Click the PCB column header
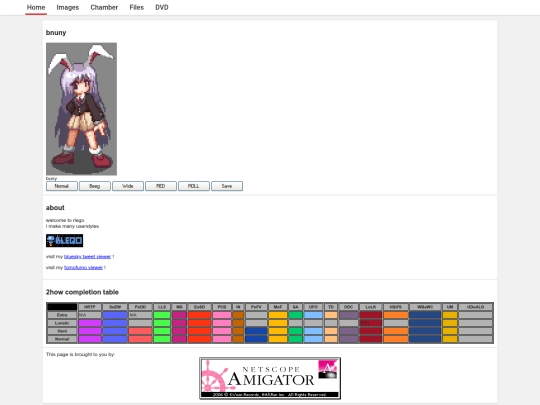This screenshot has width=540, height=405. tap(222, 307)
